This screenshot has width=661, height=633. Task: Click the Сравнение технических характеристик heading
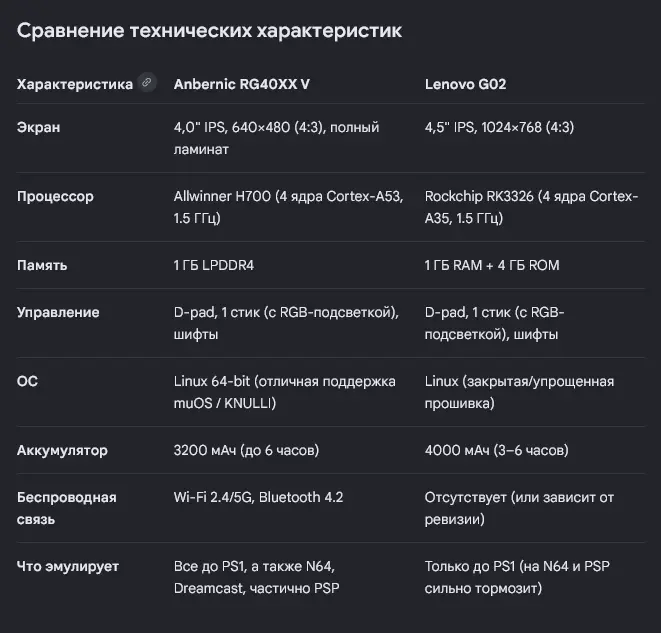[210, 31]
